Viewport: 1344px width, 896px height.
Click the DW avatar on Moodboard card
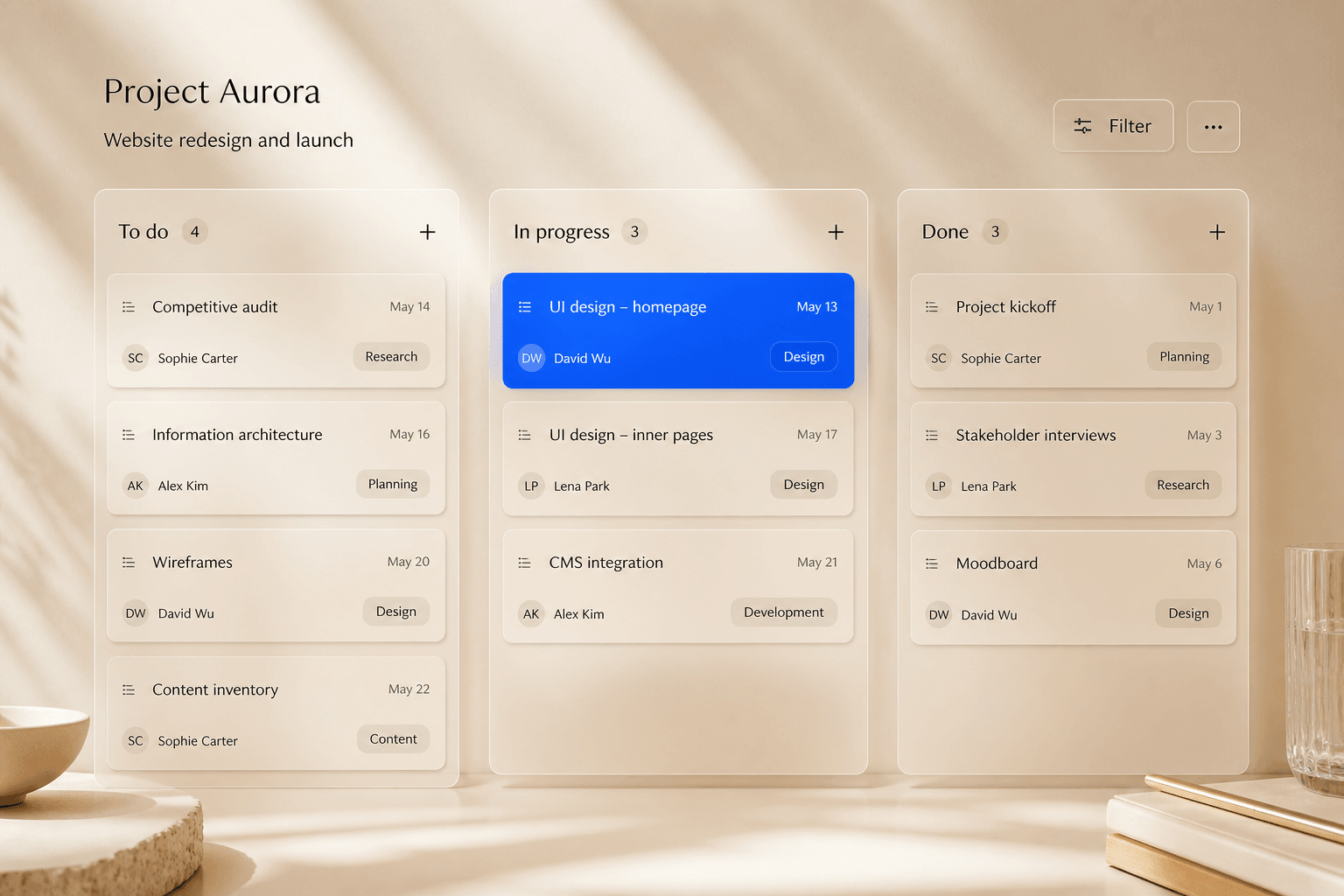(939, 614)
